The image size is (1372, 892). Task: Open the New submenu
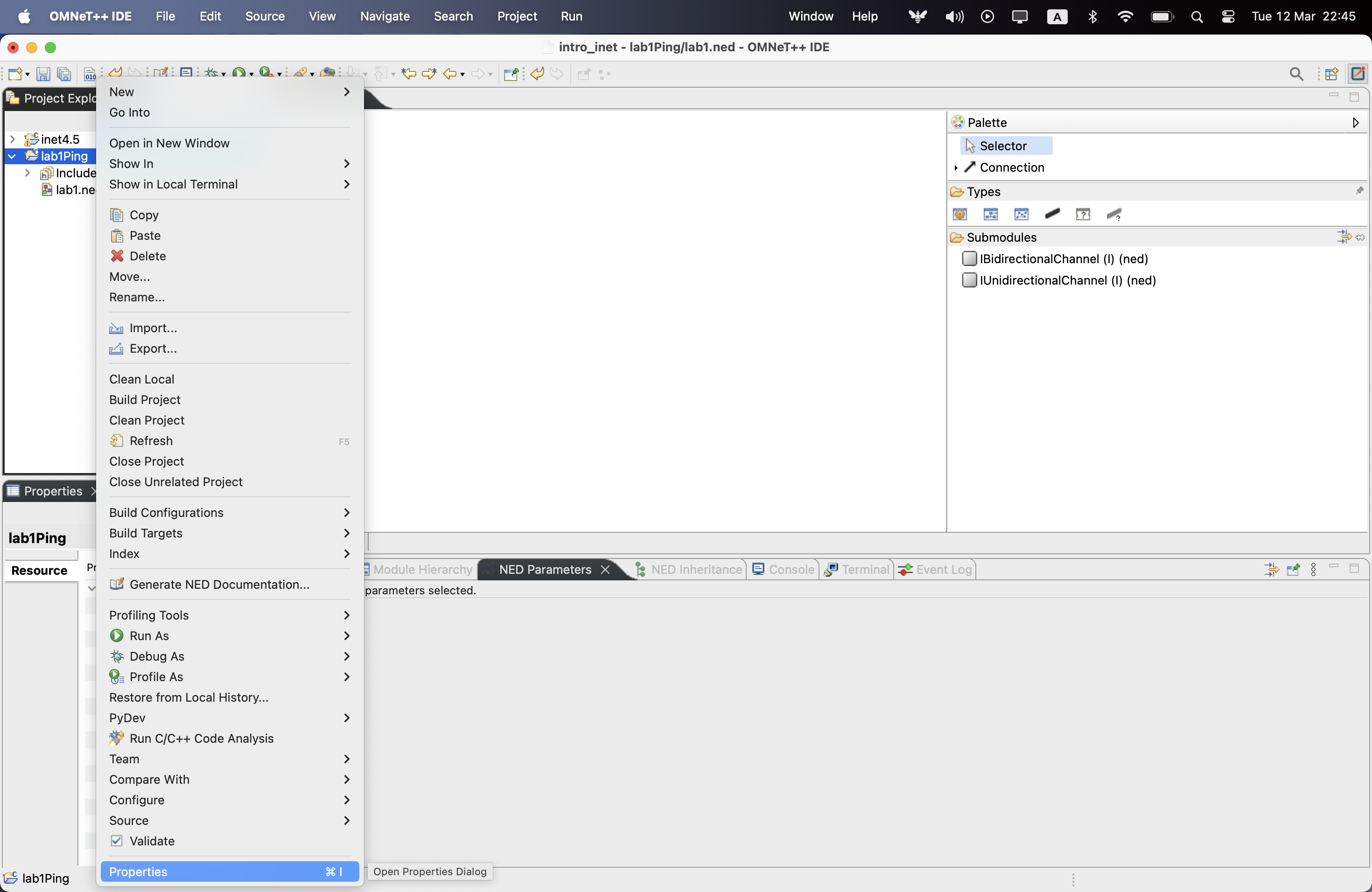point(230,91)
